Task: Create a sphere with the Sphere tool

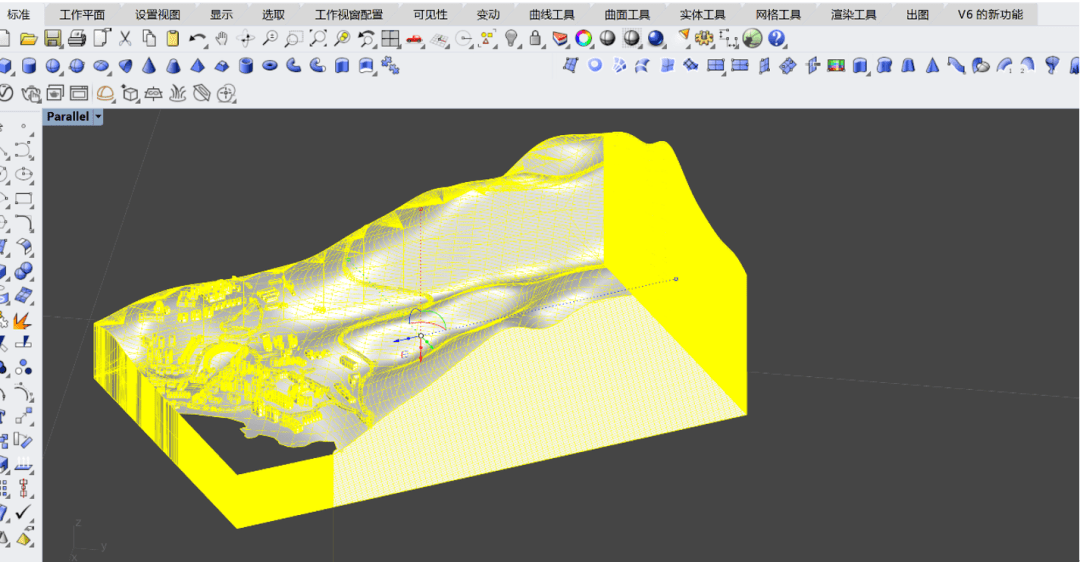Action: [52, 66]
